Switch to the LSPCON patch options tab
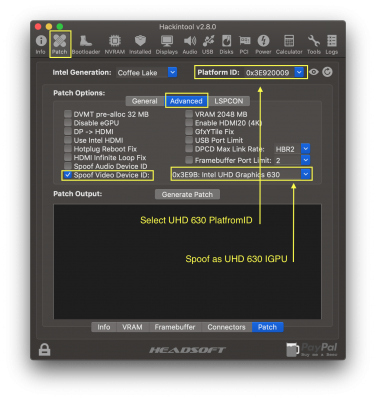376x400 pixels. [x=228, y=101]
